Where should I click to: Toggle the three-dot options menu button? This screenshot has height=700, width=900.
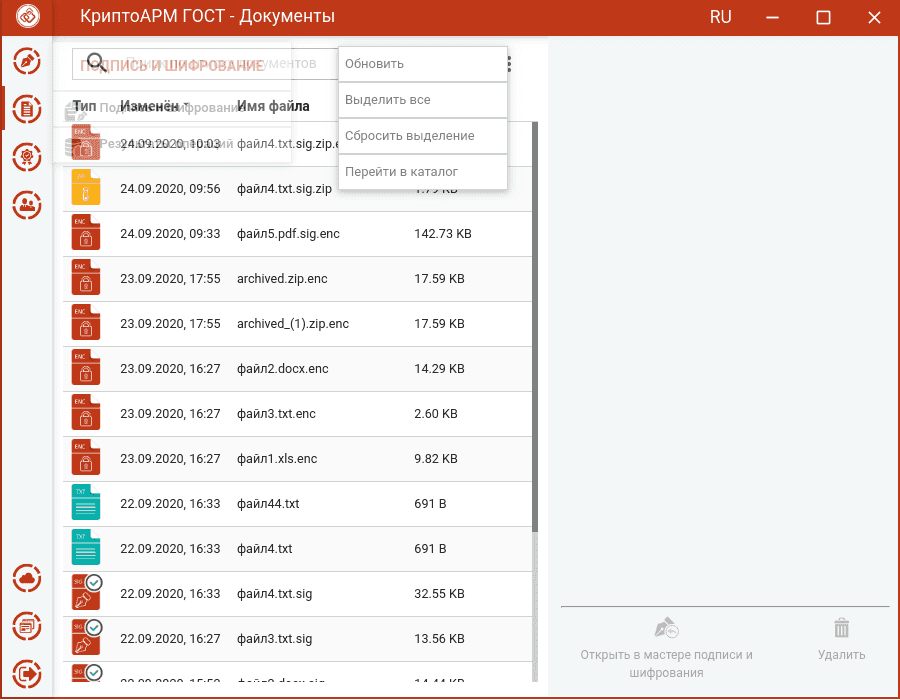pos(509,64)
